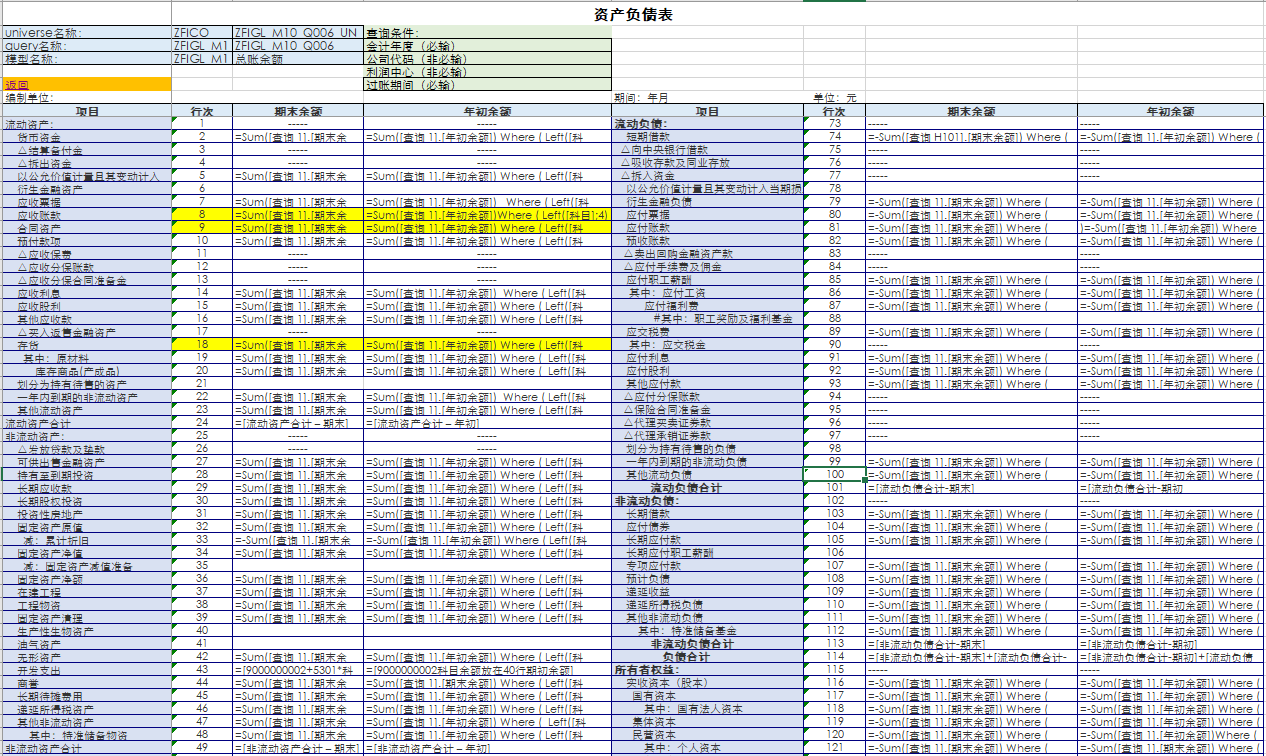1266x756 pixels.
Task: Click the 所有者权益: row label
Action: coord(708,670)
